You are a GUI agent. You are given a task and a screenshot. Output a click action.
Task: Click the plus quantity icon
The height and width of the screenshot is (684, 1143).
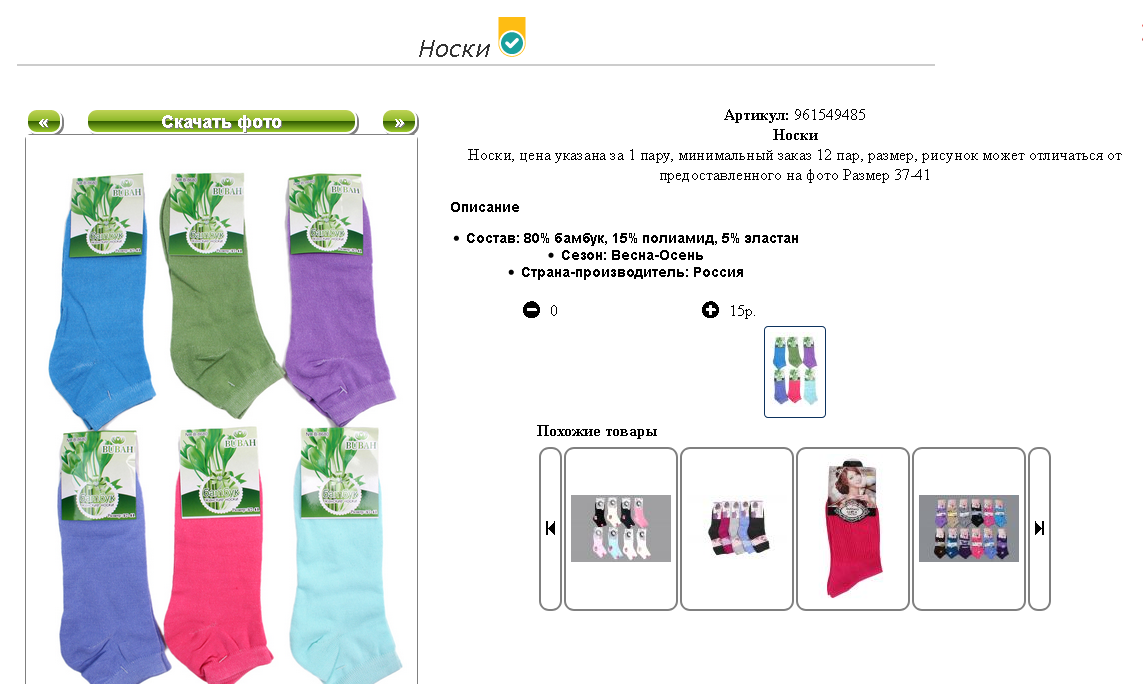710,310
